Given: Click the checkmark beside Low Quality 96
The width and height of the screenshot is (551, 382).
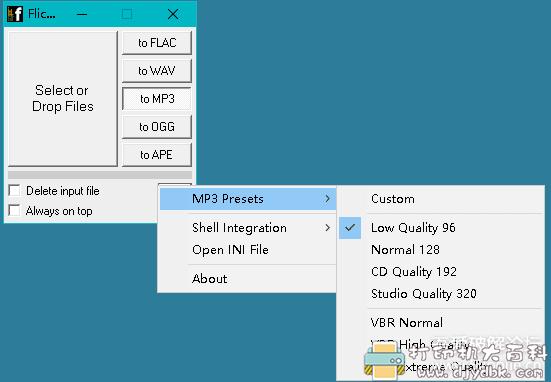Looking at the screenshot, I should click(x=350, y=228).
